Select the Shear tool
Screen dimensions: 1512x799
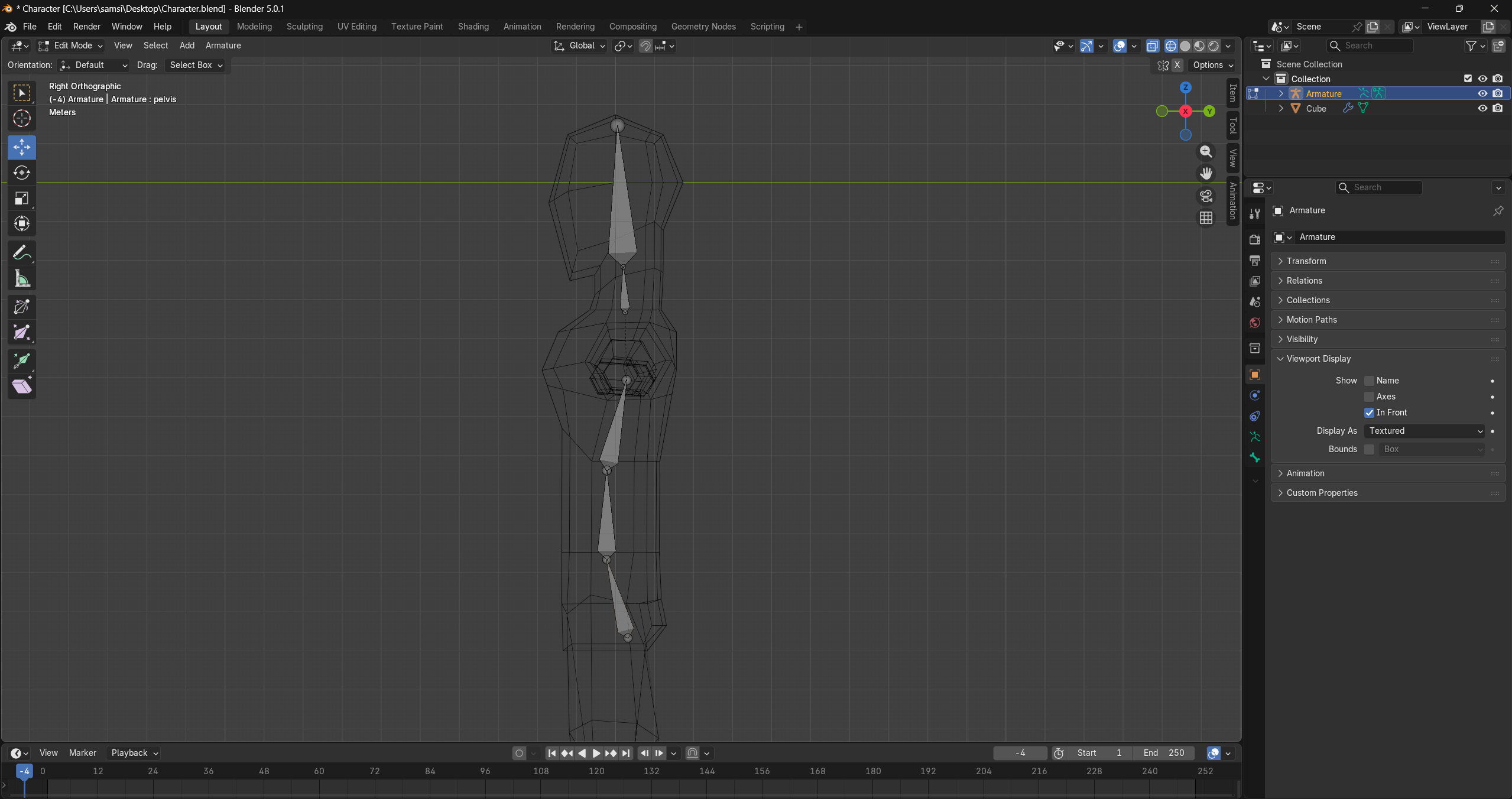click(22, 386)
